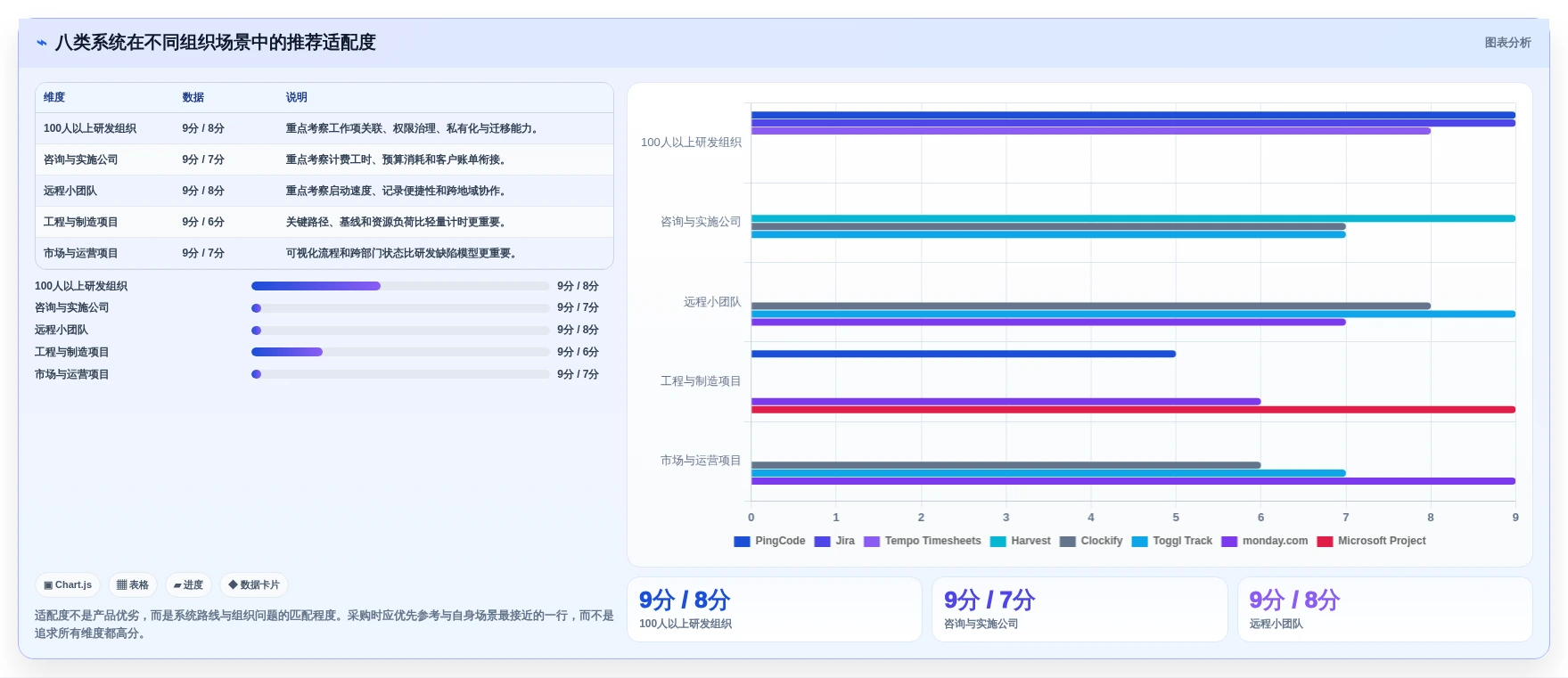Screen dimensions: 1568x678
Task: Click the x-axis tick label 5
Action: (x=1176, y=518)
